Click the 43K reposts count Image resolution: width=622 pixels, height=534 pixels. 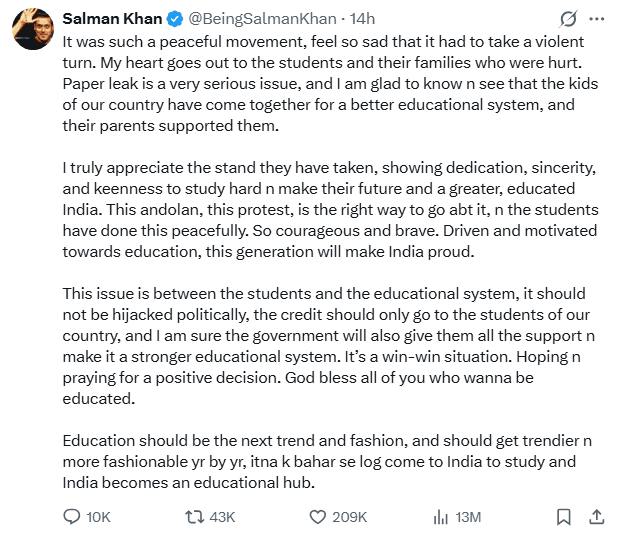coord(223,517)
